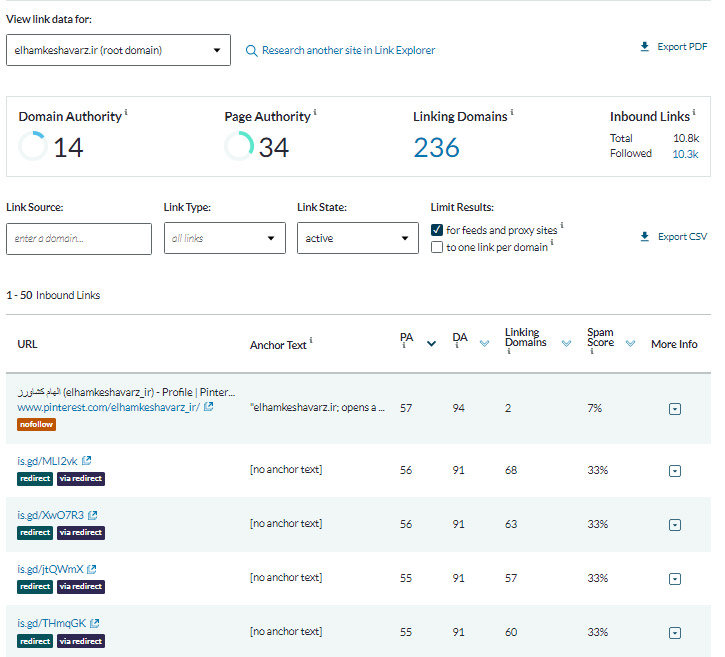The image size is (725, 657).
Task: Click the Link Source domain input field
Action: [78, 239]
